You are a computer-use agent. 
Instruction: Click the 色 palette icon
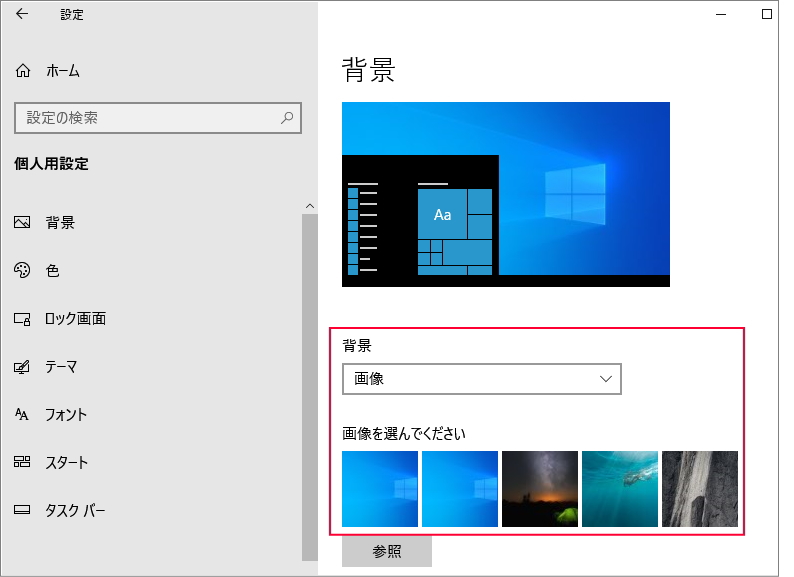(x=22, y=271)
